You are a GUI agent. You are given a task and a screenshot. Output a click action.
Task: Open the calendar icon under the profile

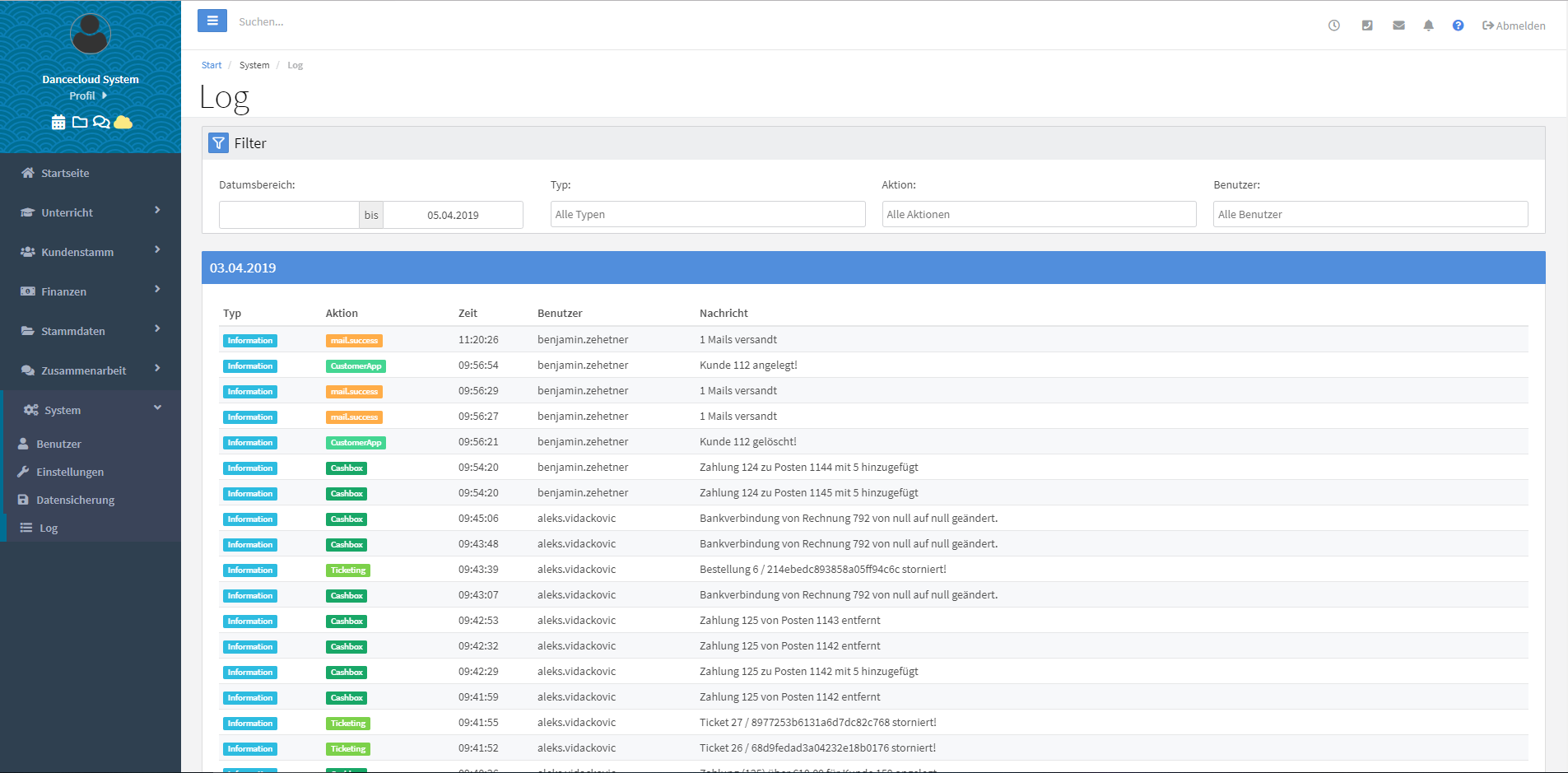tap(58, 123)
